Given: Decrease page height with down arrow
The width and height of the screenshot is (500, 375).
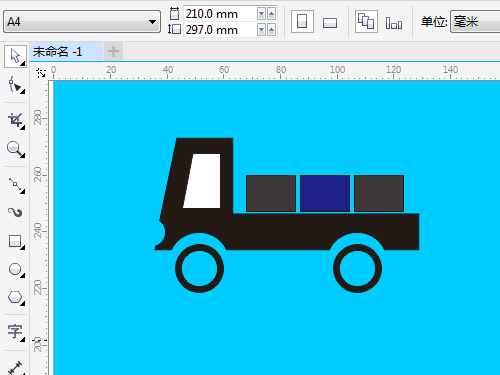Looking at the screenshot, I should tap(262, 30).
